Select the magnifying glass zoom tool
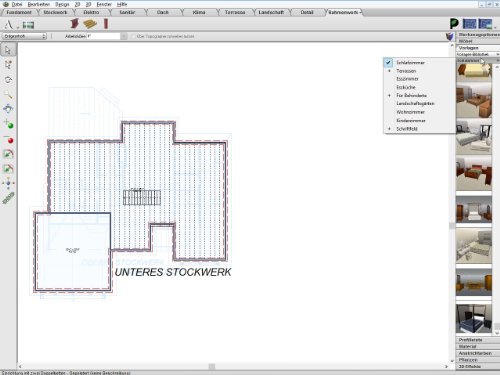The height and width of the screenshot is (375, 500). pos(8,95)
